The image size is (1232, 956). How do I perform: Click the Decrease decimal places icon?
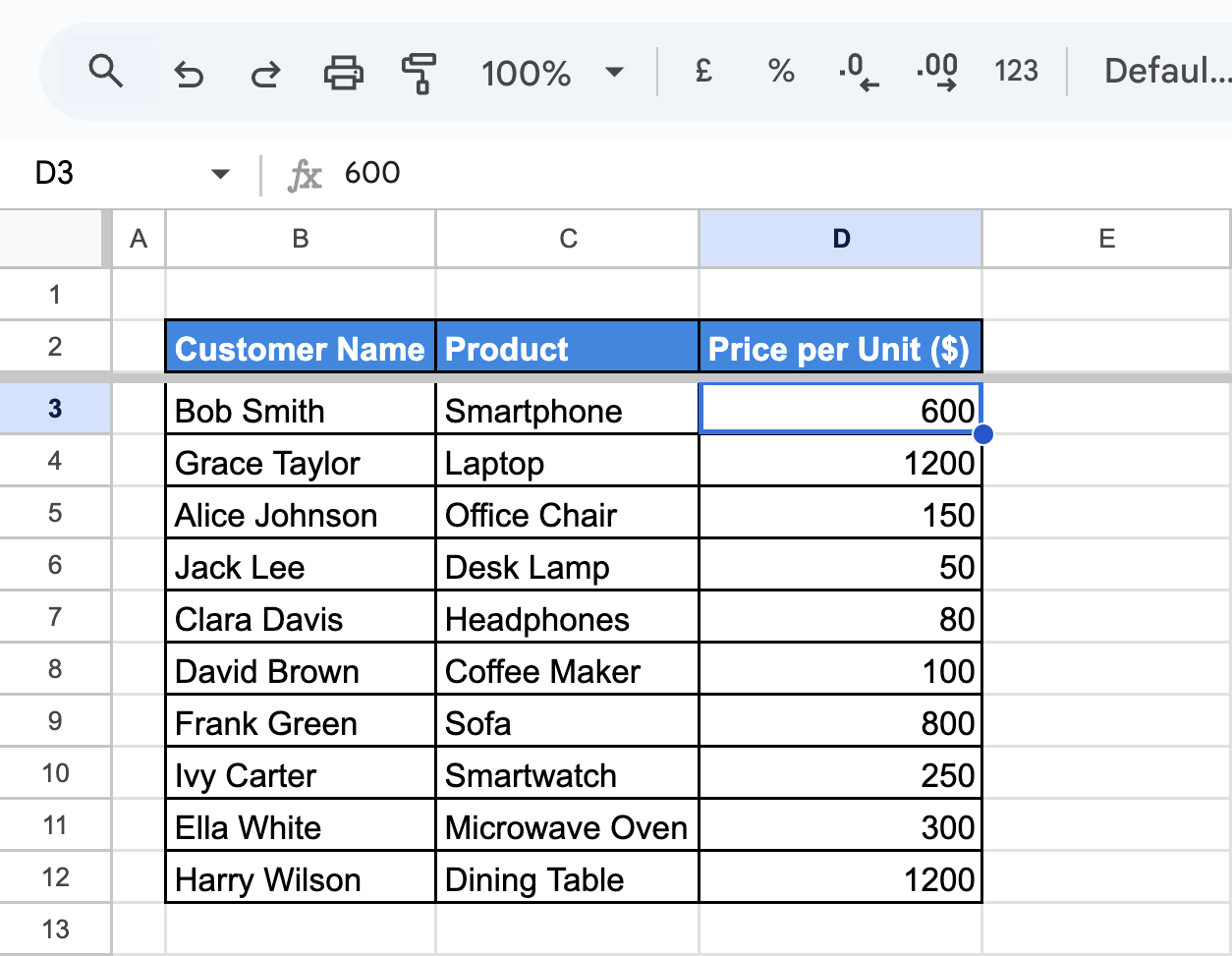tap(859, 73)
